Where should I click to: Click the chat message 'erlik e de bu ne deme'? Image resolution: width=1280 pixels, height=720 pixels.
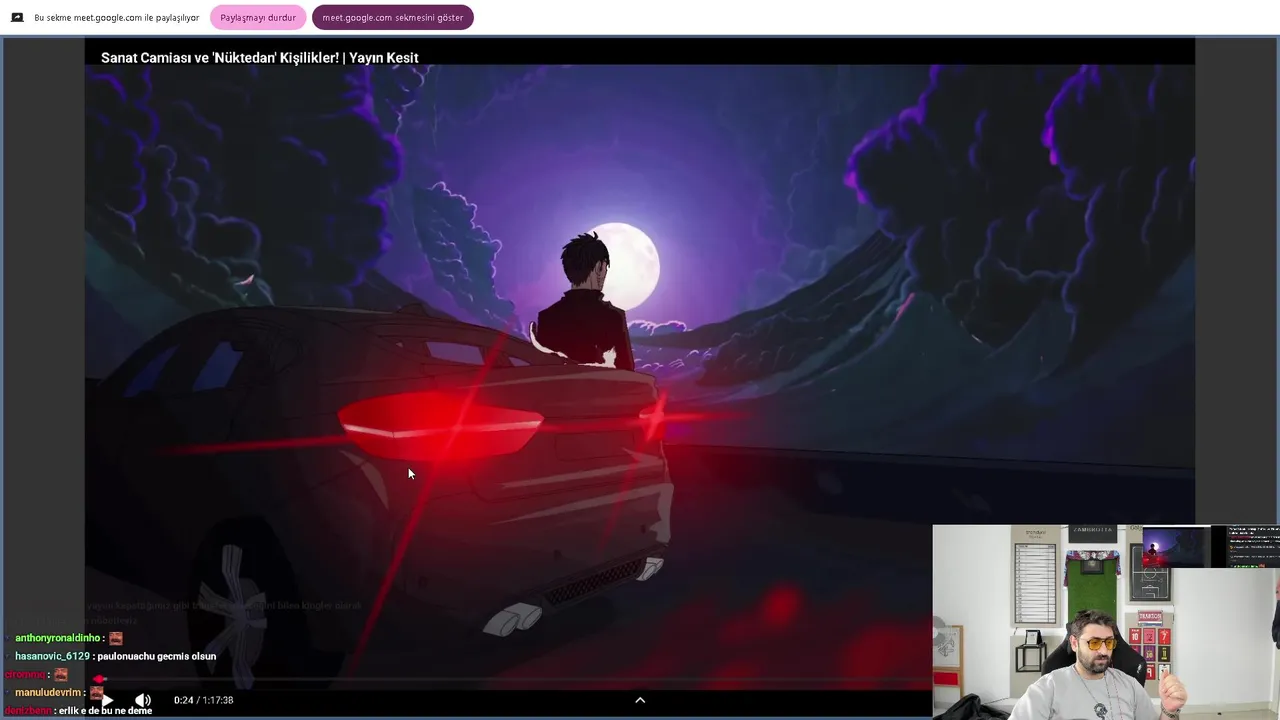click(x=106, y=710)
